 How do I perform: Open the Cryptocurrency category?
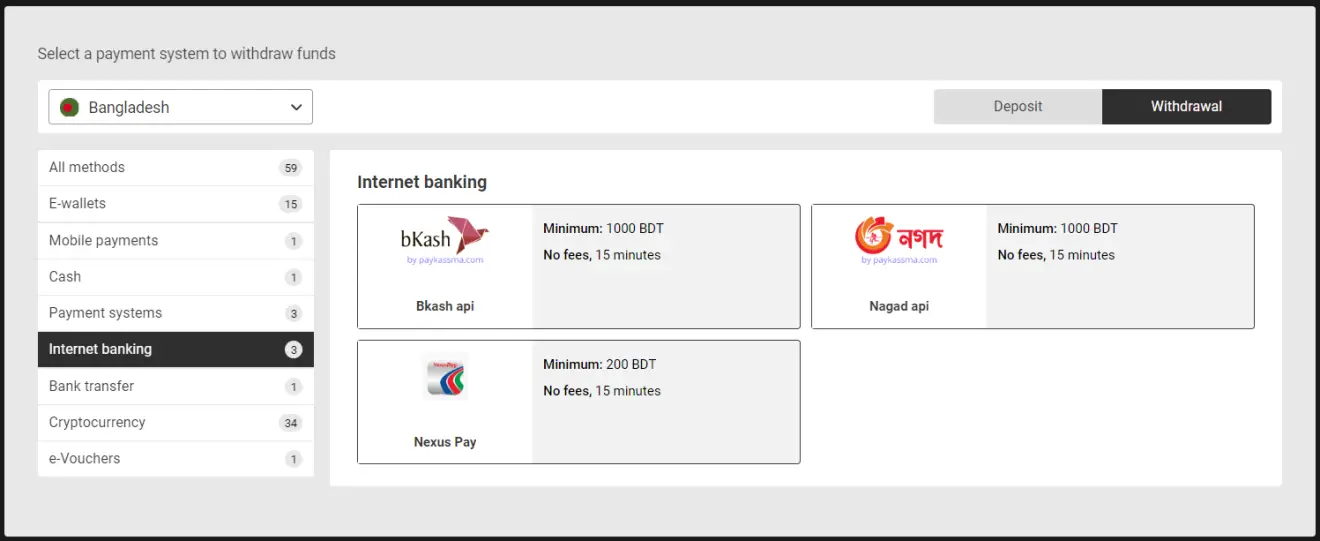pos(175,422)
